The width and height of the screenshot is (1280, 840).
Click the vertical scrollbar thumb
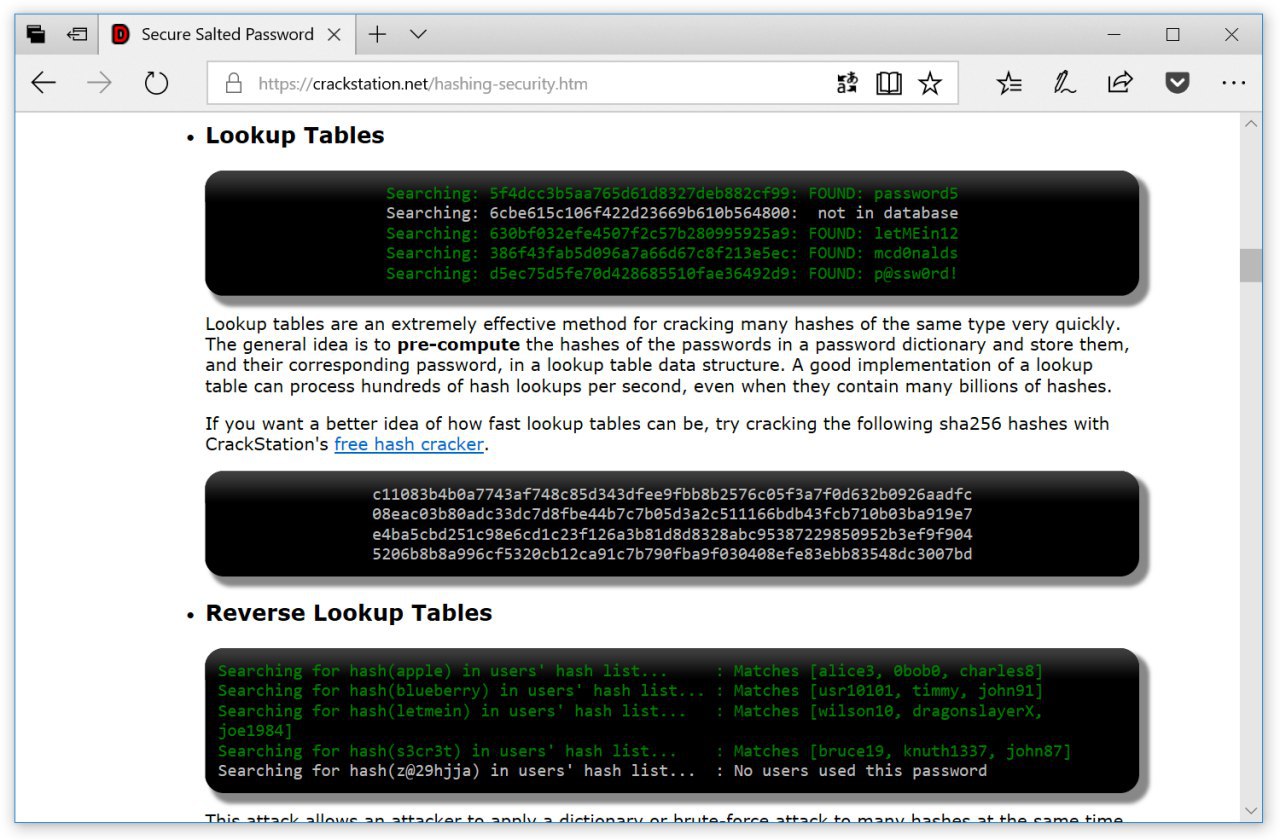pos(1250,265)
